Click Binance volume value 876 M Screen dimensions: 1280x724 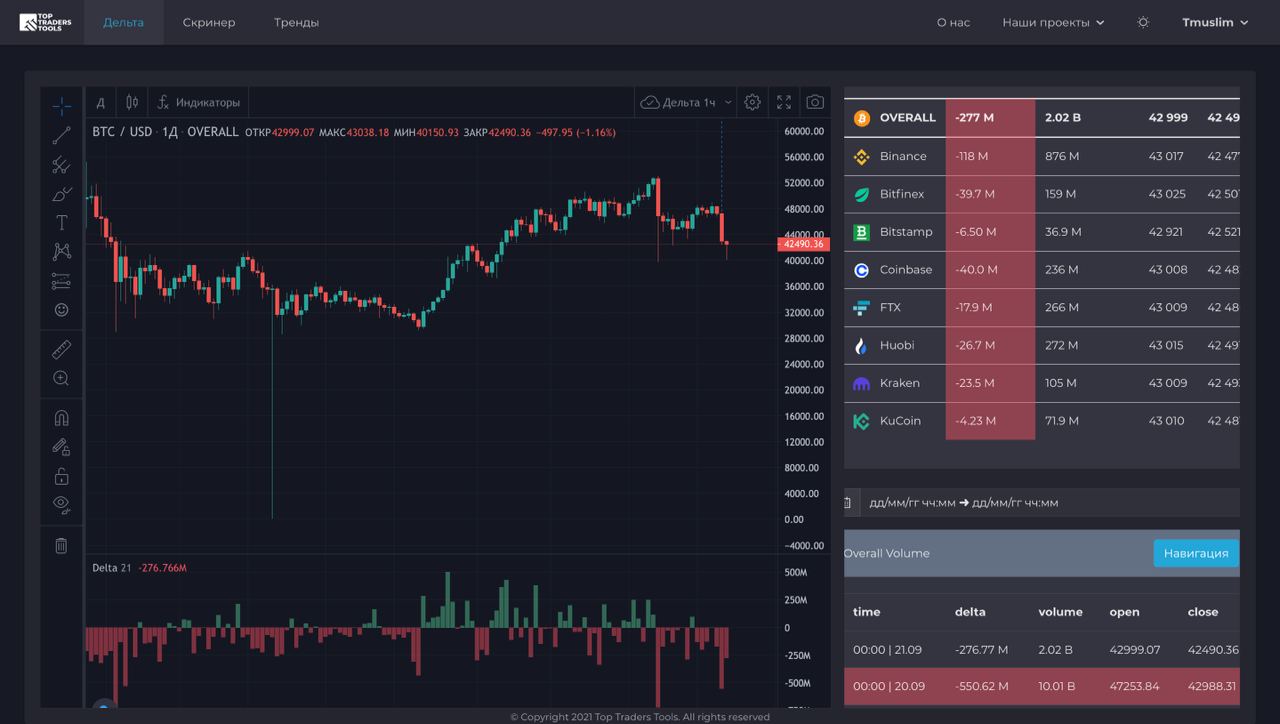[1062, 156]
